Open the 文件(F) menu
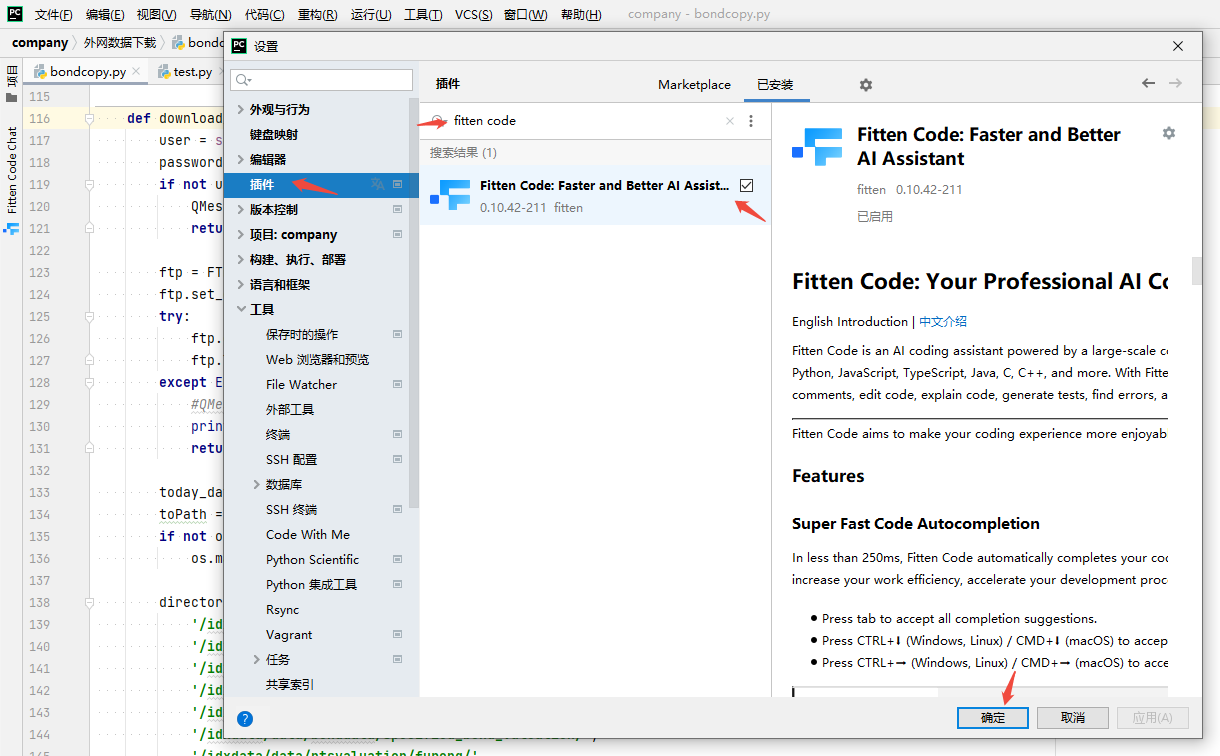This screenshot has height=756, width=1220. point(53,15)
